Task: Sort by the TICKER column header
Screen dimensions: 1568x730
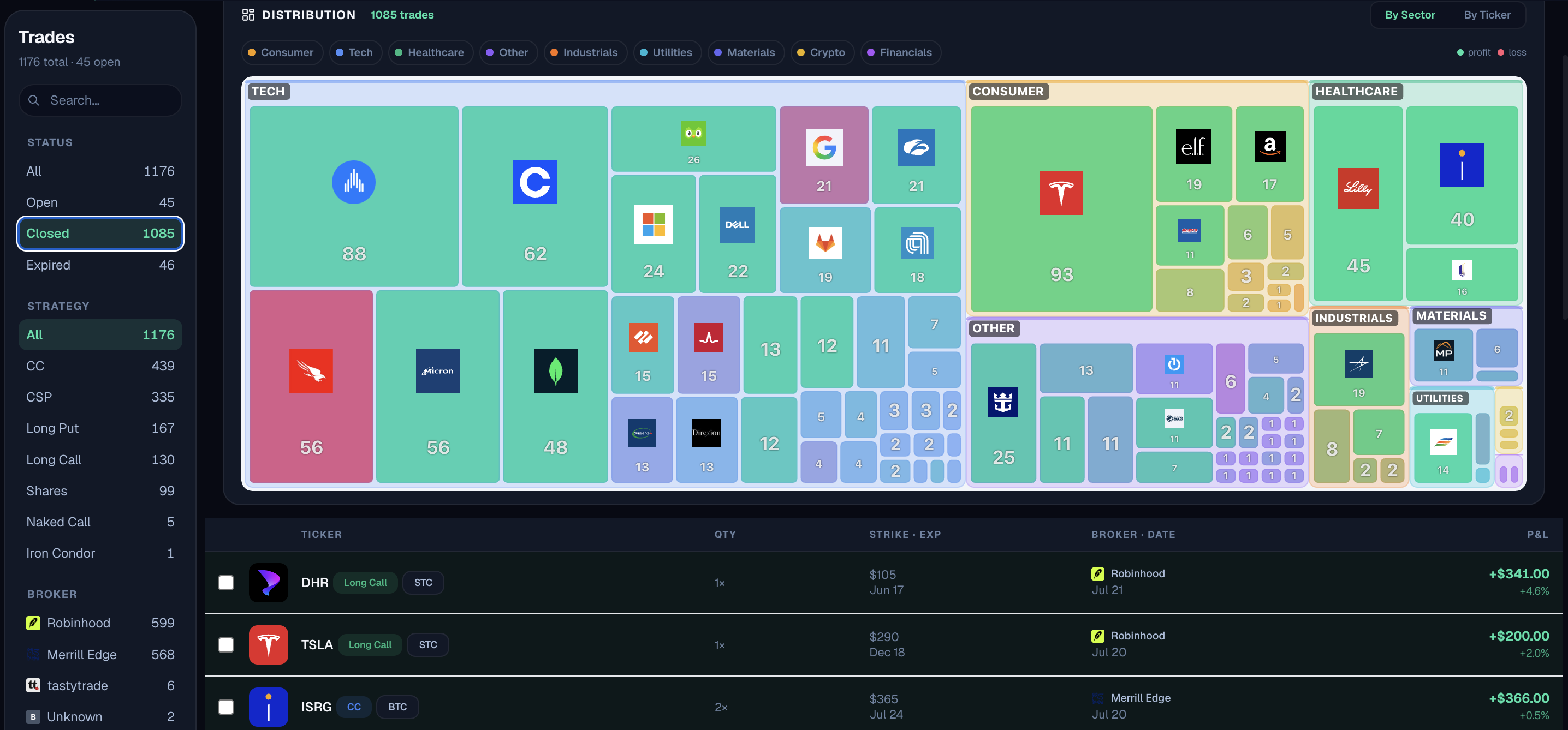Action: tap(322, 535)
